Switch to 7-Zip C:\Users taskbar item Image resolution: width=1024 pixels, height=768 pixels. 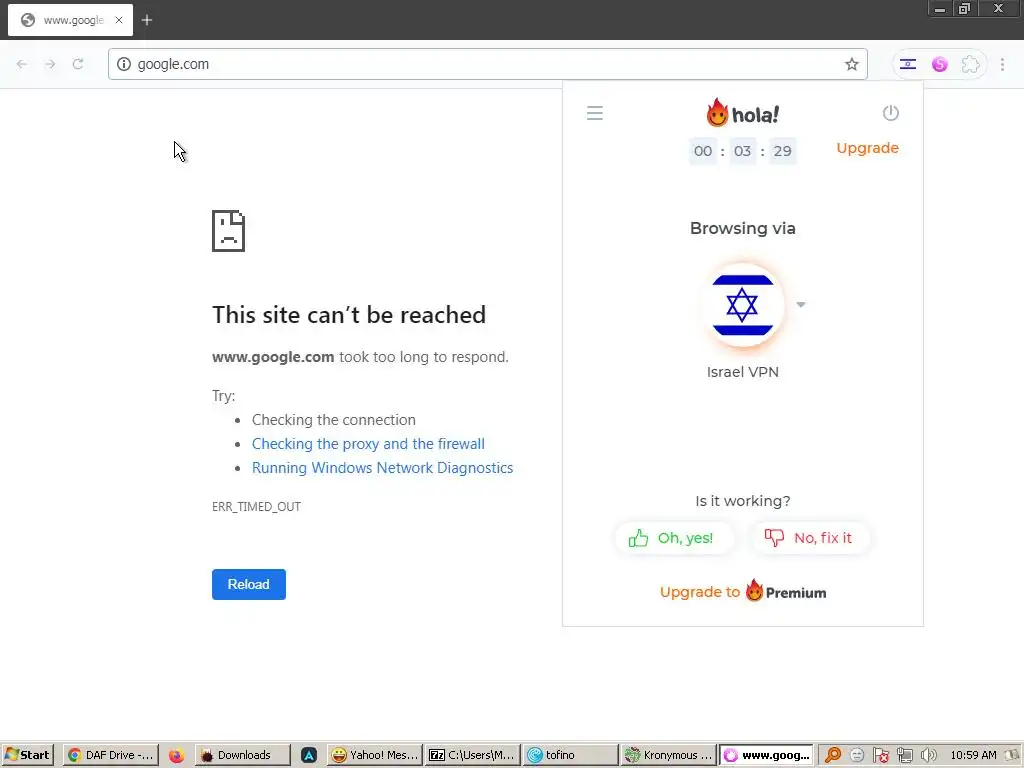pos(472,755)
